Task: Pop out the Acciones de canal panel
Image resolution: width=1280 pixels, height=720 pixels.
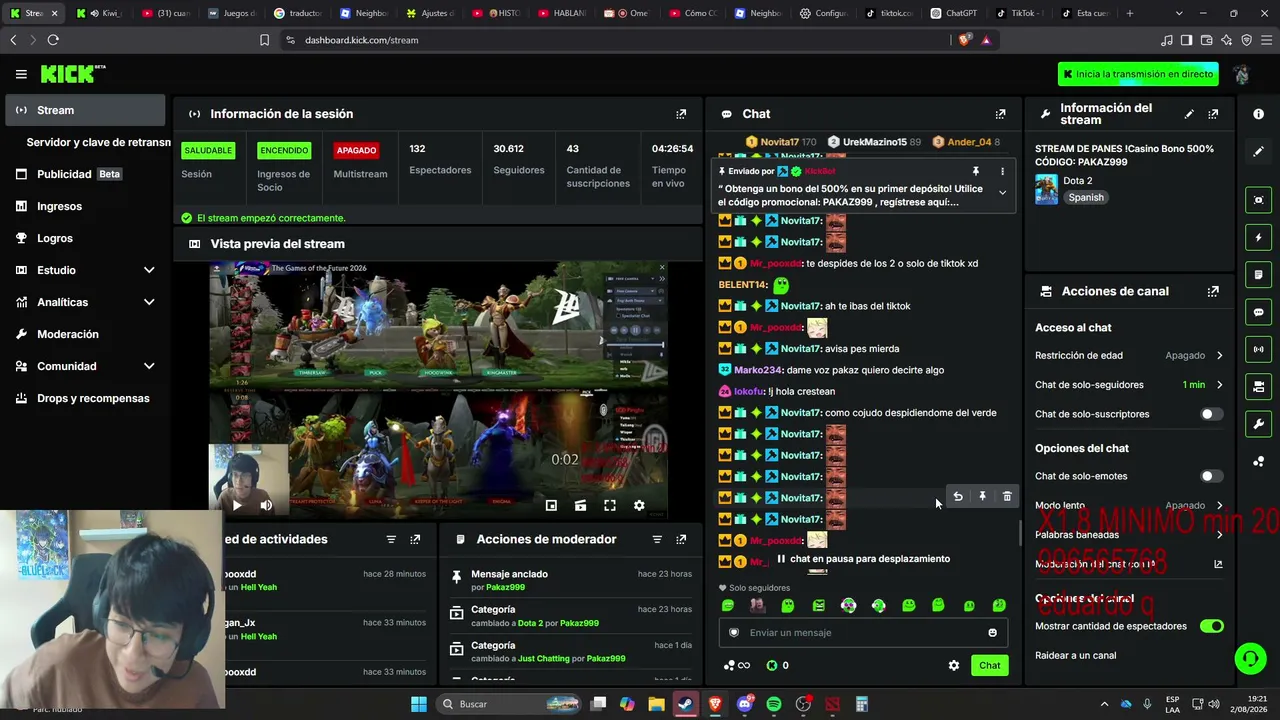Action: pos(1213,291)
